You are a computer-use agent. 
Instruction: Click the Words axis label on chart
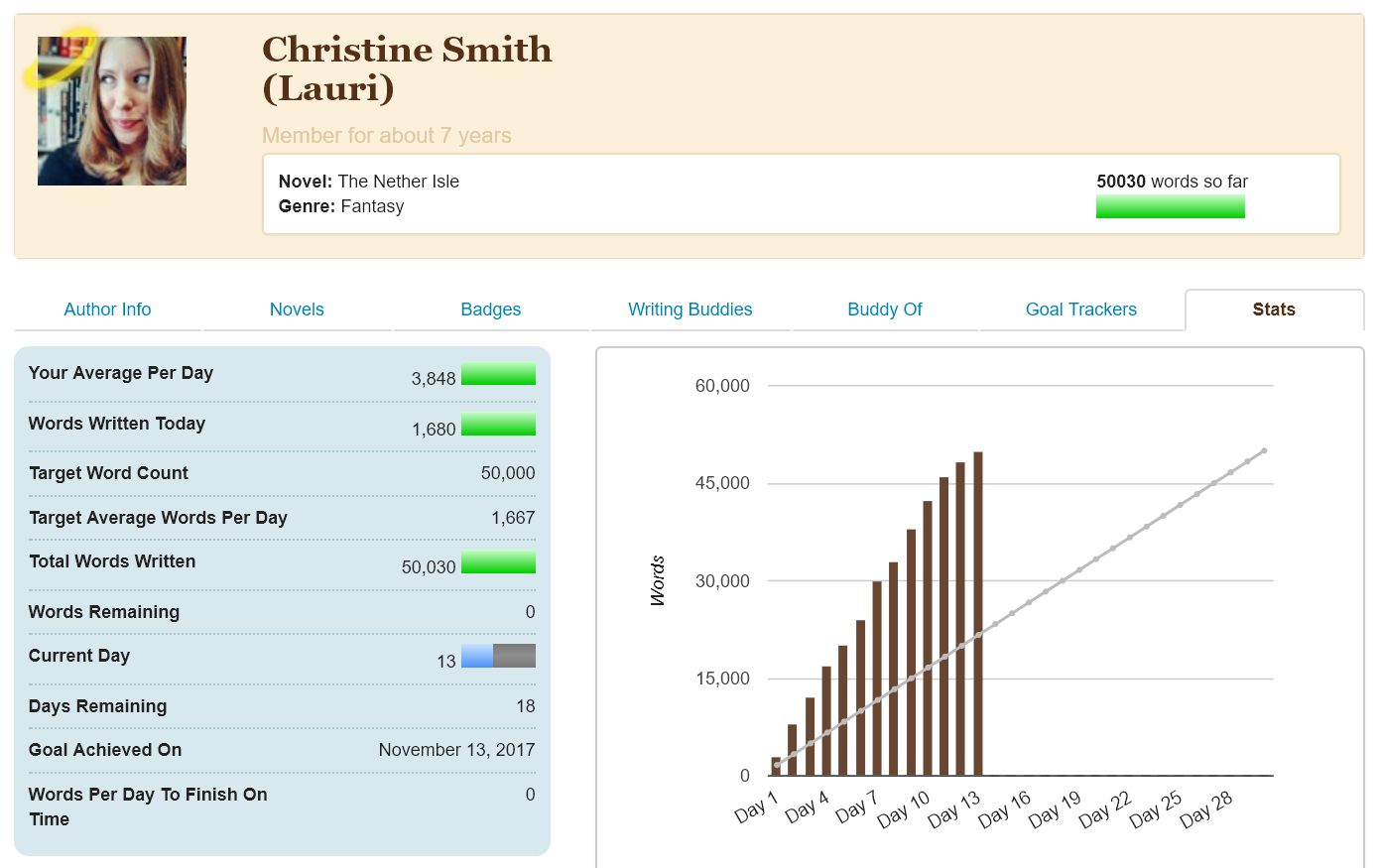coord(658,581)
